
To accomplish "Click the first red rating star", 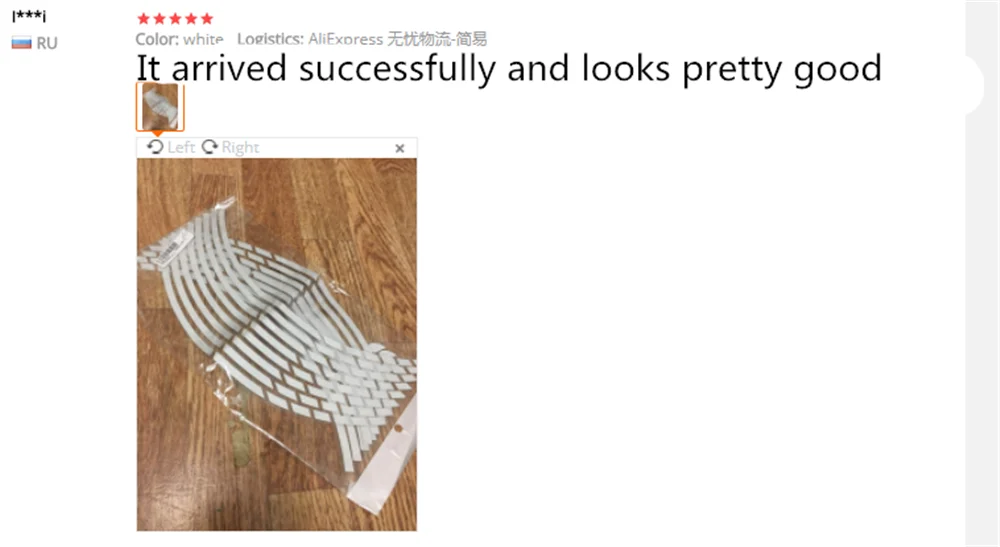I will pyautogui.click(x=143, y=18).
